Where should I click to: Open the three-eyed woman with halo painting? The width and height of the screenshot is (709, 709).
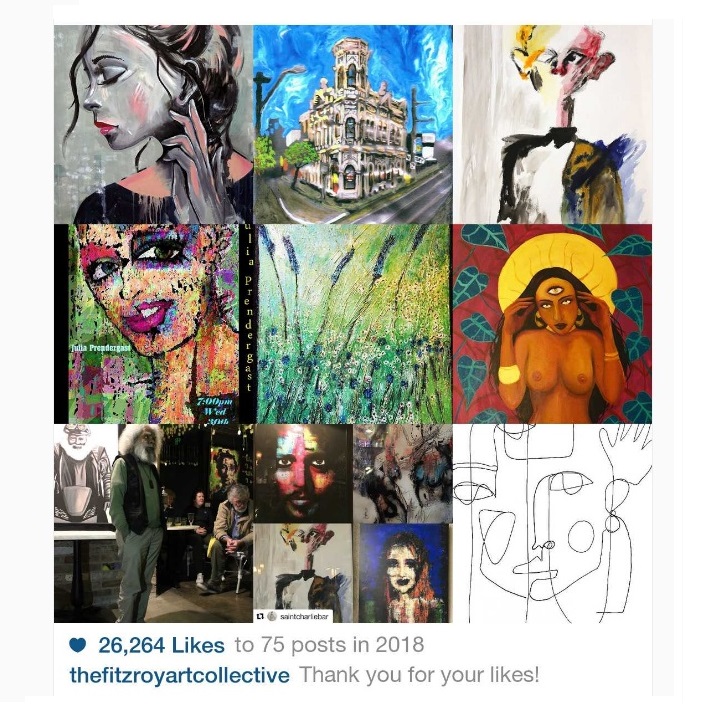pos(553,324)
